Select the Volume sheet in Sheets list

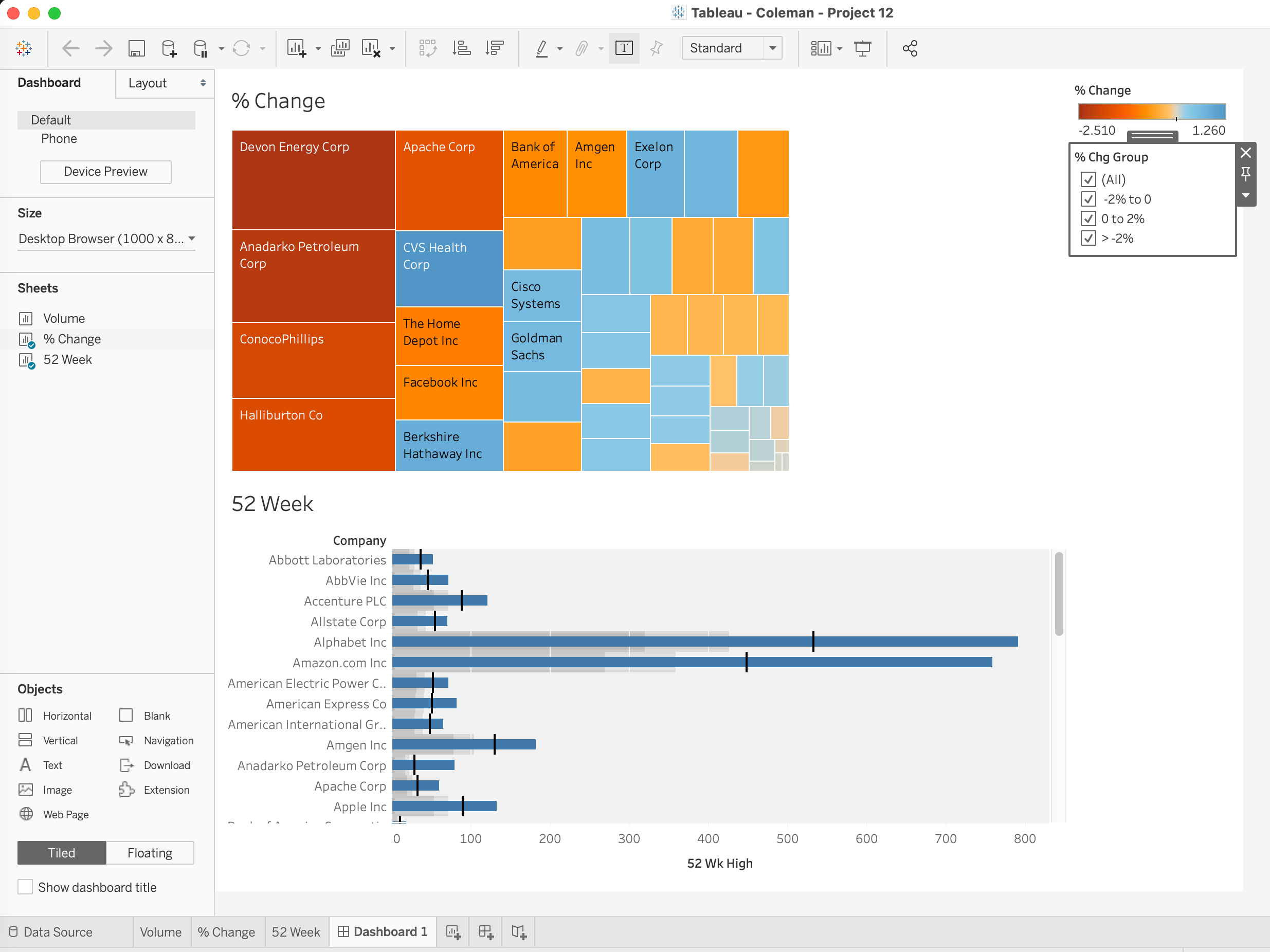coord(64,319)
